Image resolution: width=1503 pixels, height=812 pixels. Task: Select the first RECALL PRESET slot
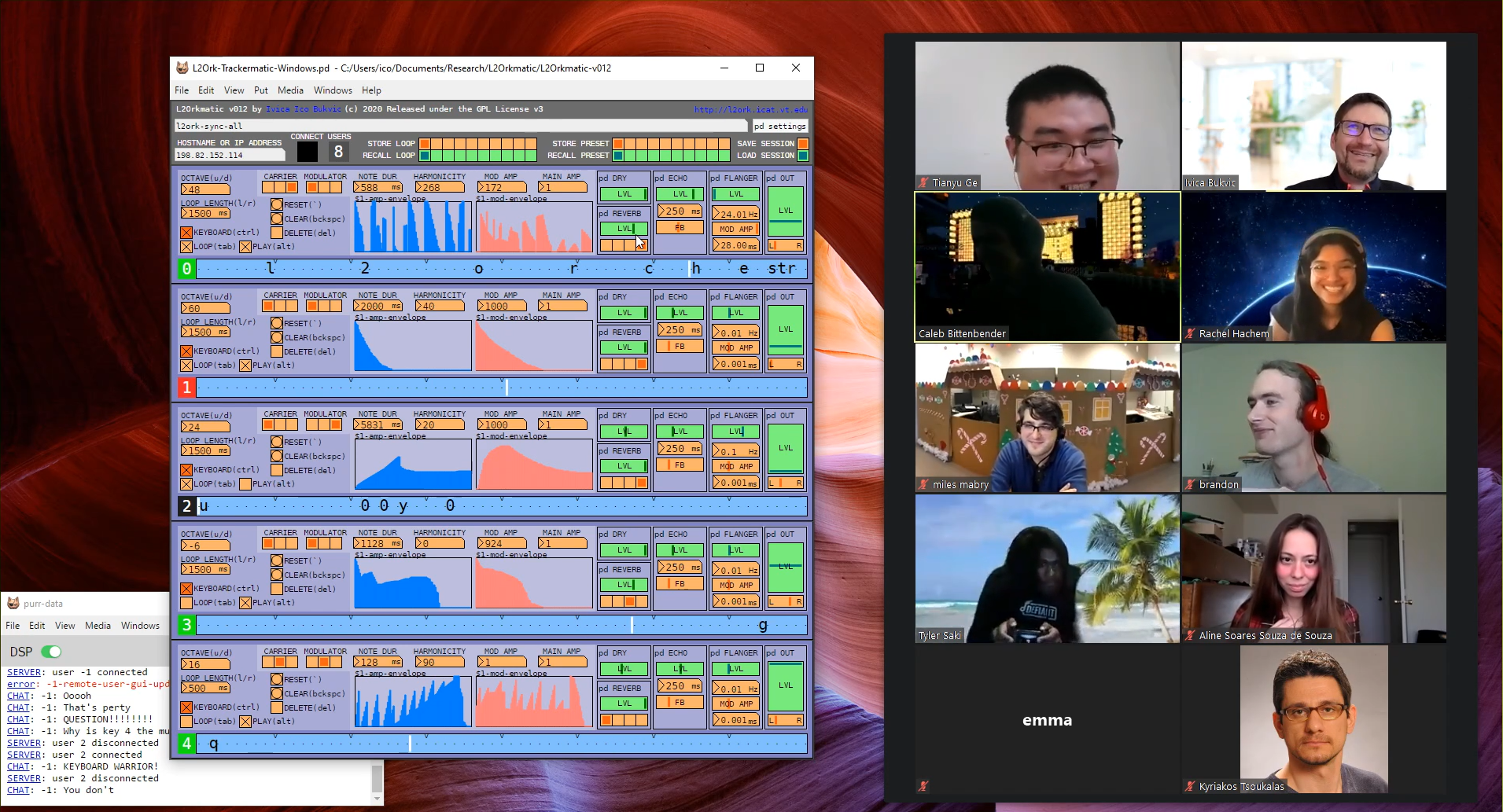coord(618,156)
